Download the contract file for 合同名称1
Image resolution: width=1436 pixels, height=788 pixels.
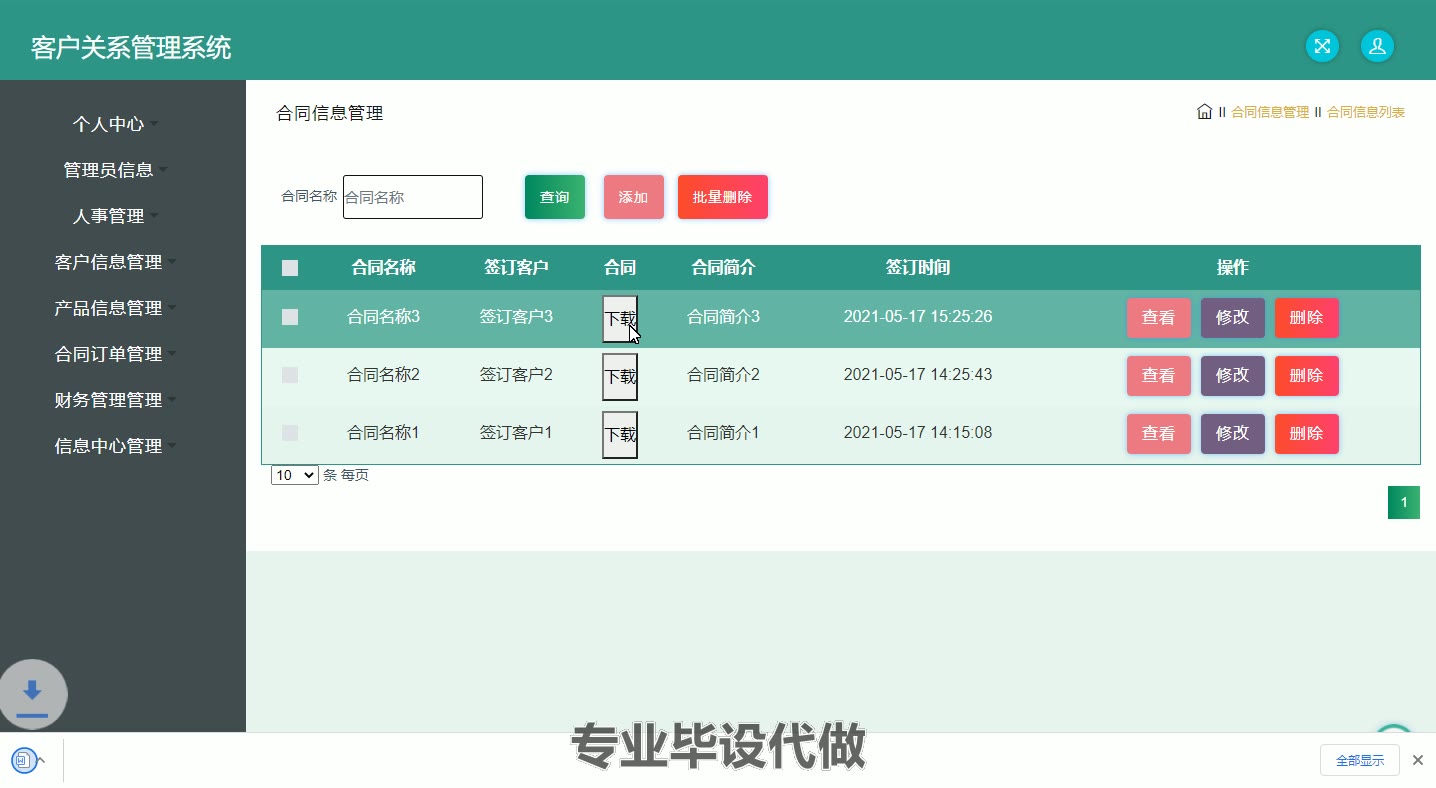(620, 435)
